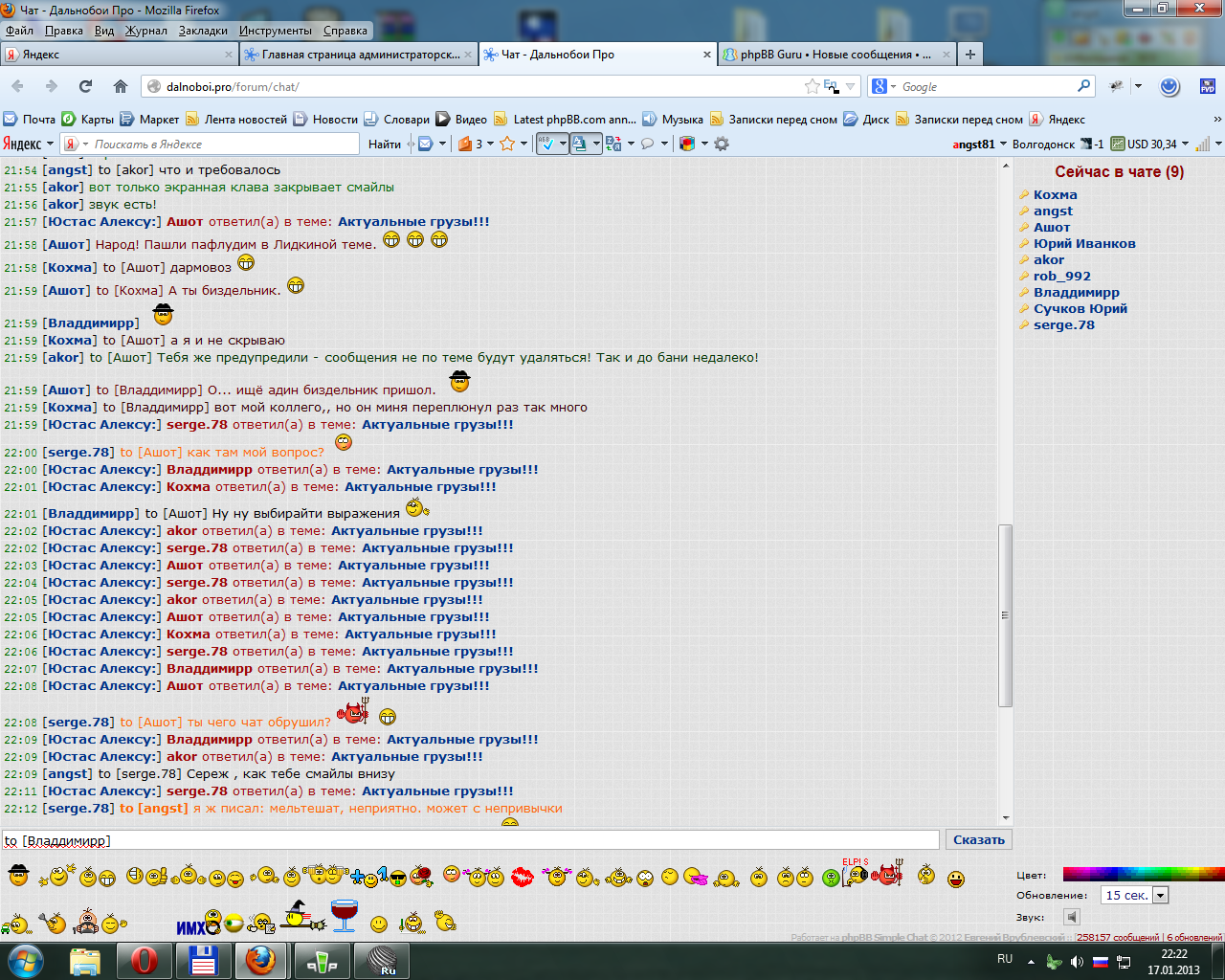Viewport: 1225px width, 980px height.
Task: Click the chat message input field
Action: (471, 840)
